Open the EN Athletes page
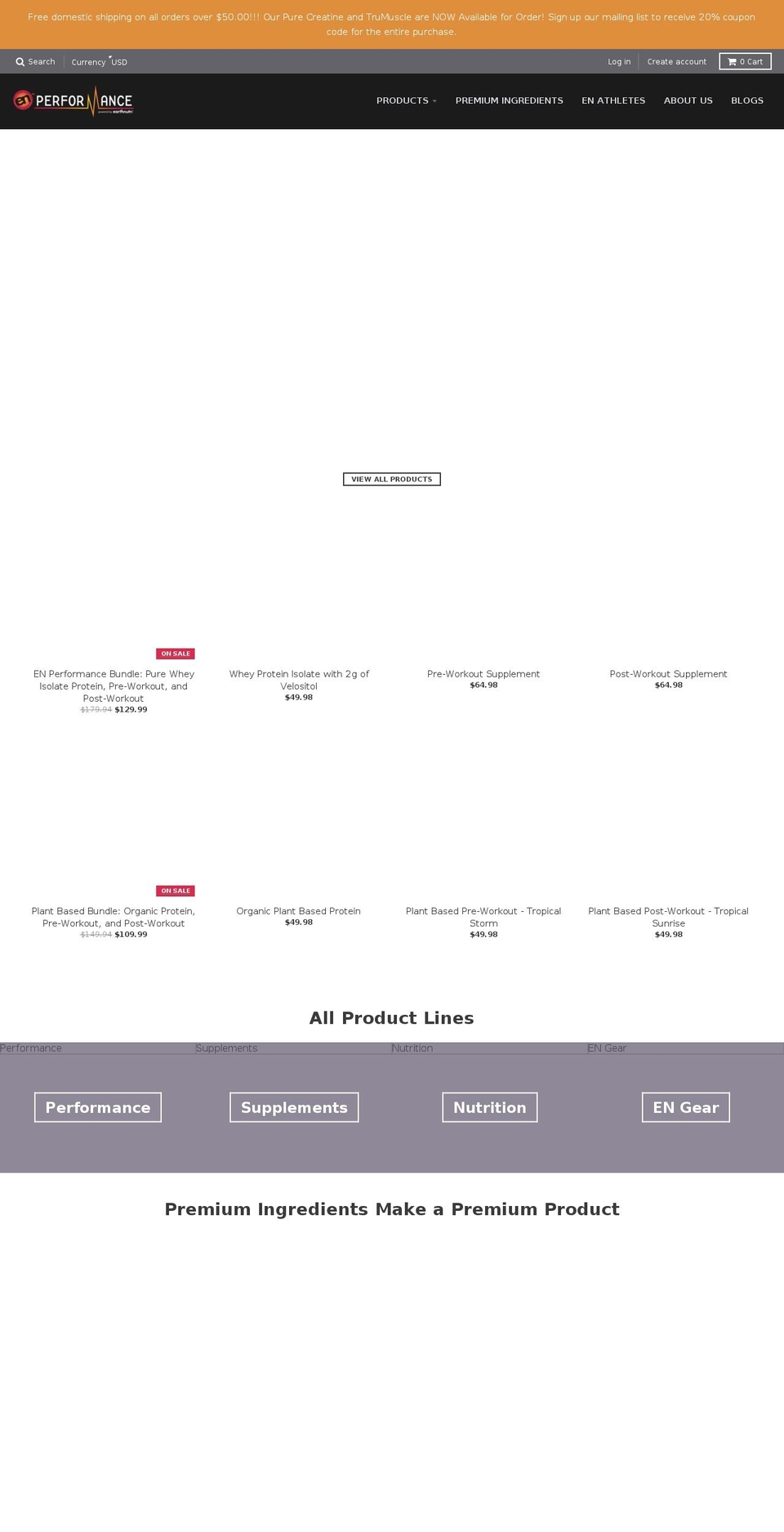 613,100
